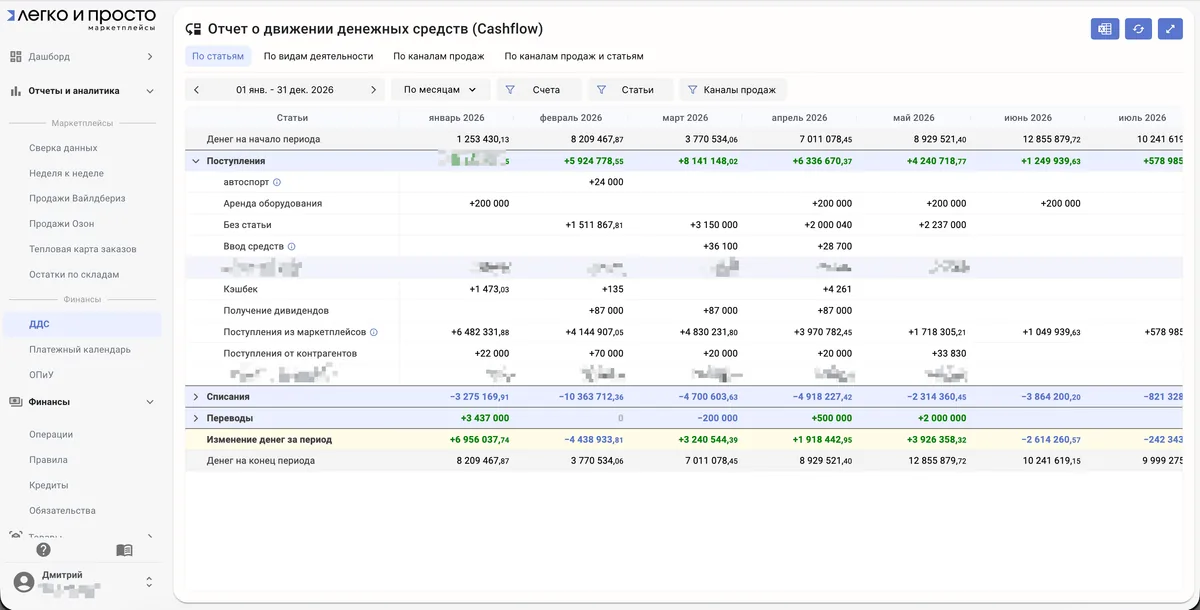Open the Счета filter
This screenshot has width=1200, height=610.
(539, 90)
